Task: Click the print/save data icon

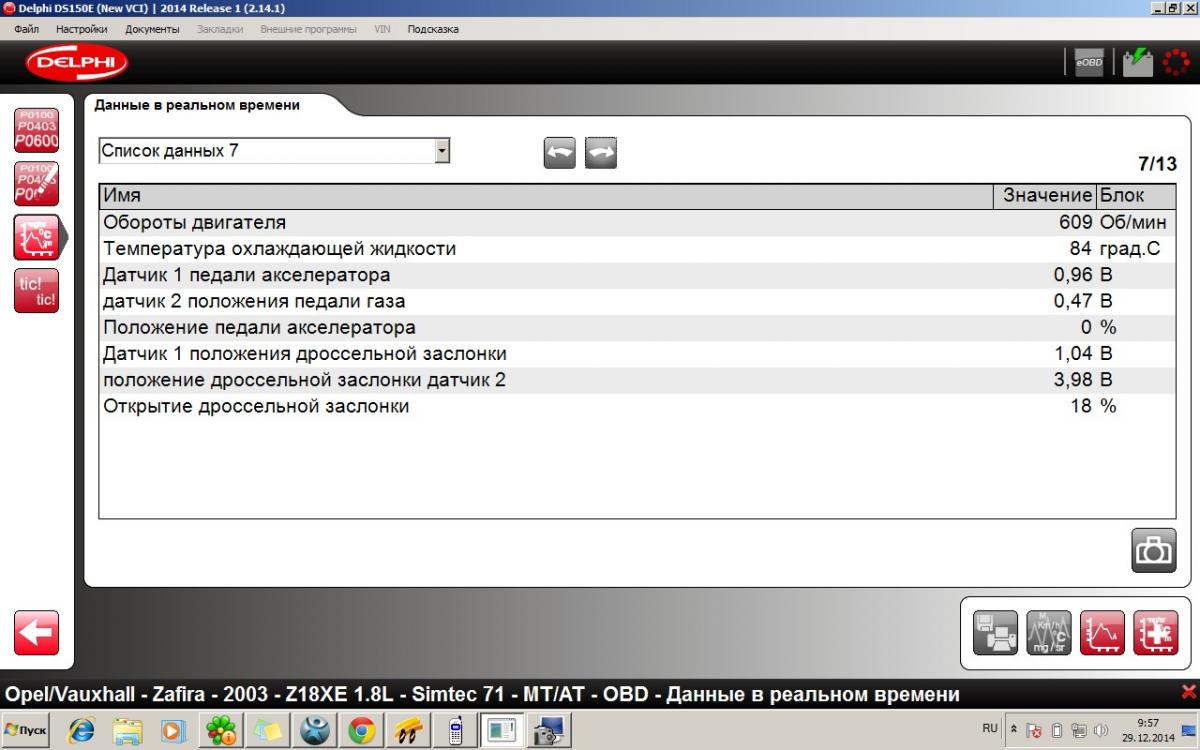Action: [995, 633]
